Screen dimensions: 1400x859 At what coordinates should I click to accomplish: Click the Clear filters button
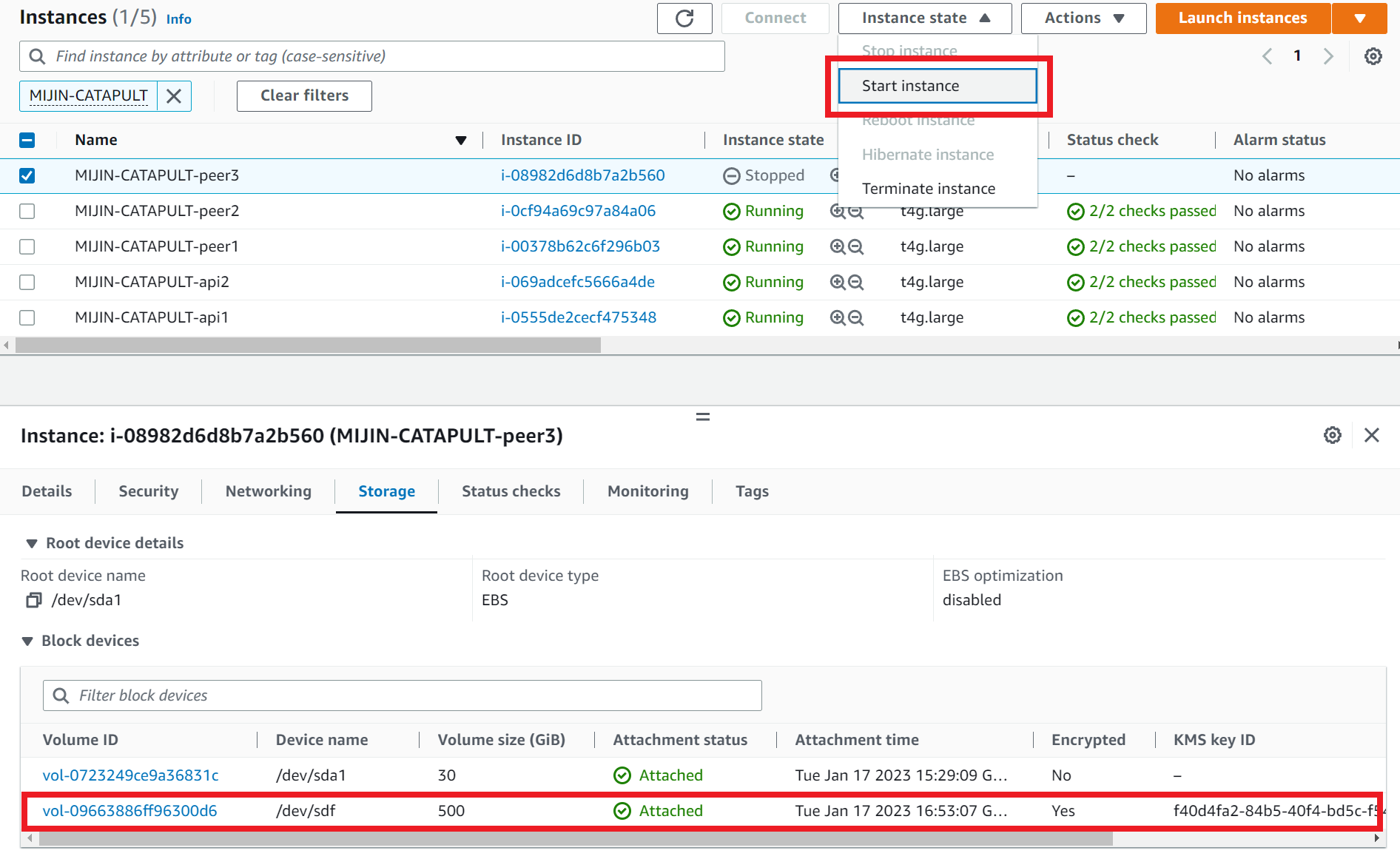304,96
